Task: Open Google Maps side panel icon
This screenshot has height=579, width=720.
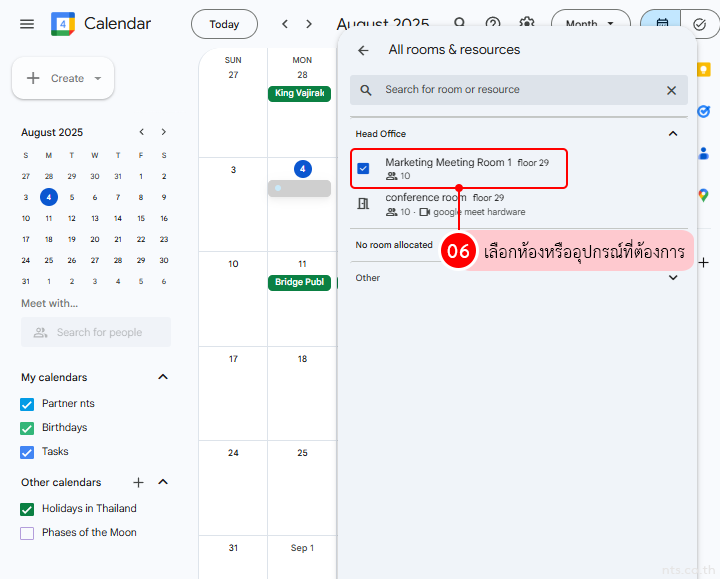Action: [x=703, y=195]
